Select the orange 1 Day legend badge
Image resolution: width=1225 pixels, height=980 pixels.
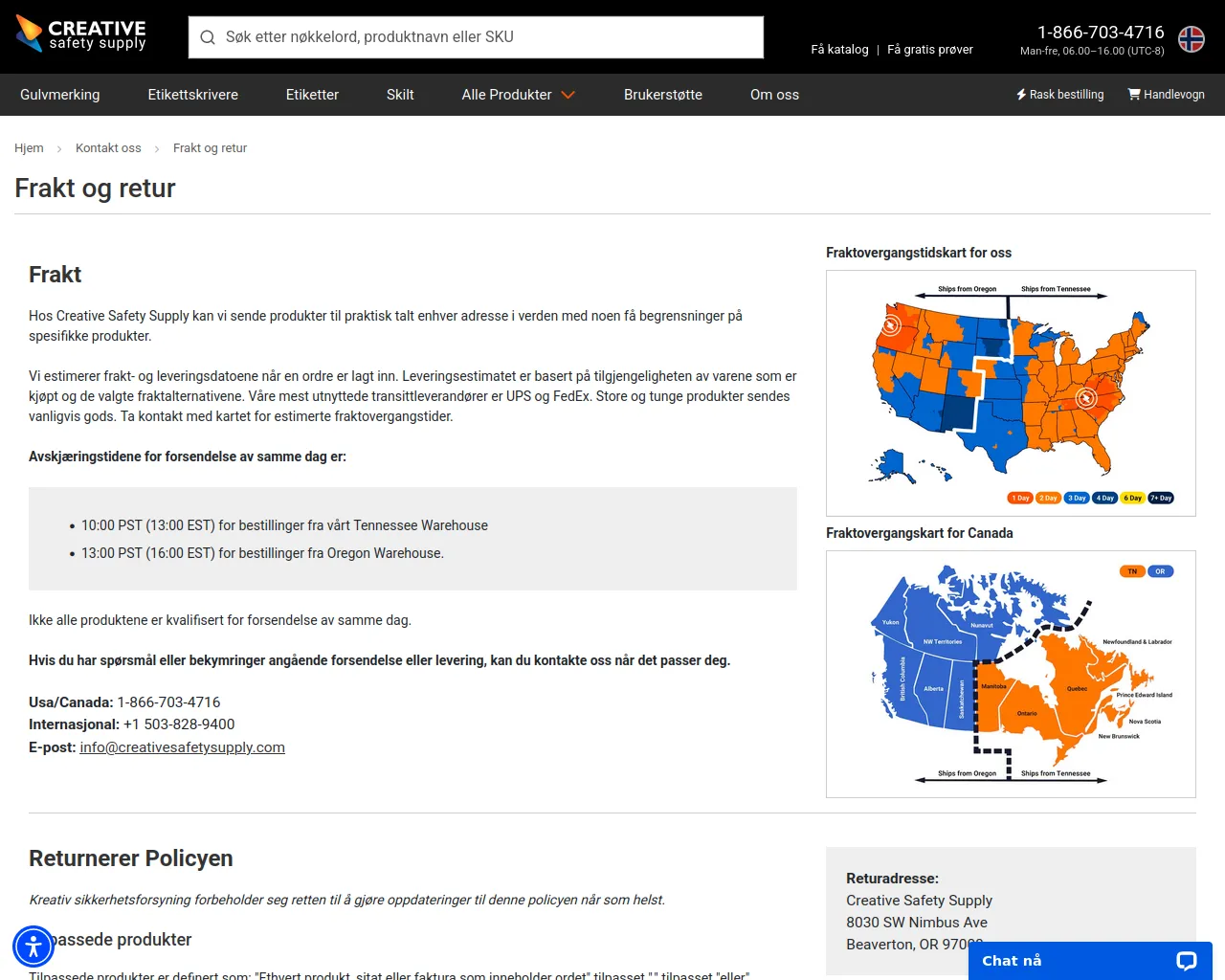coord(1020,498)
